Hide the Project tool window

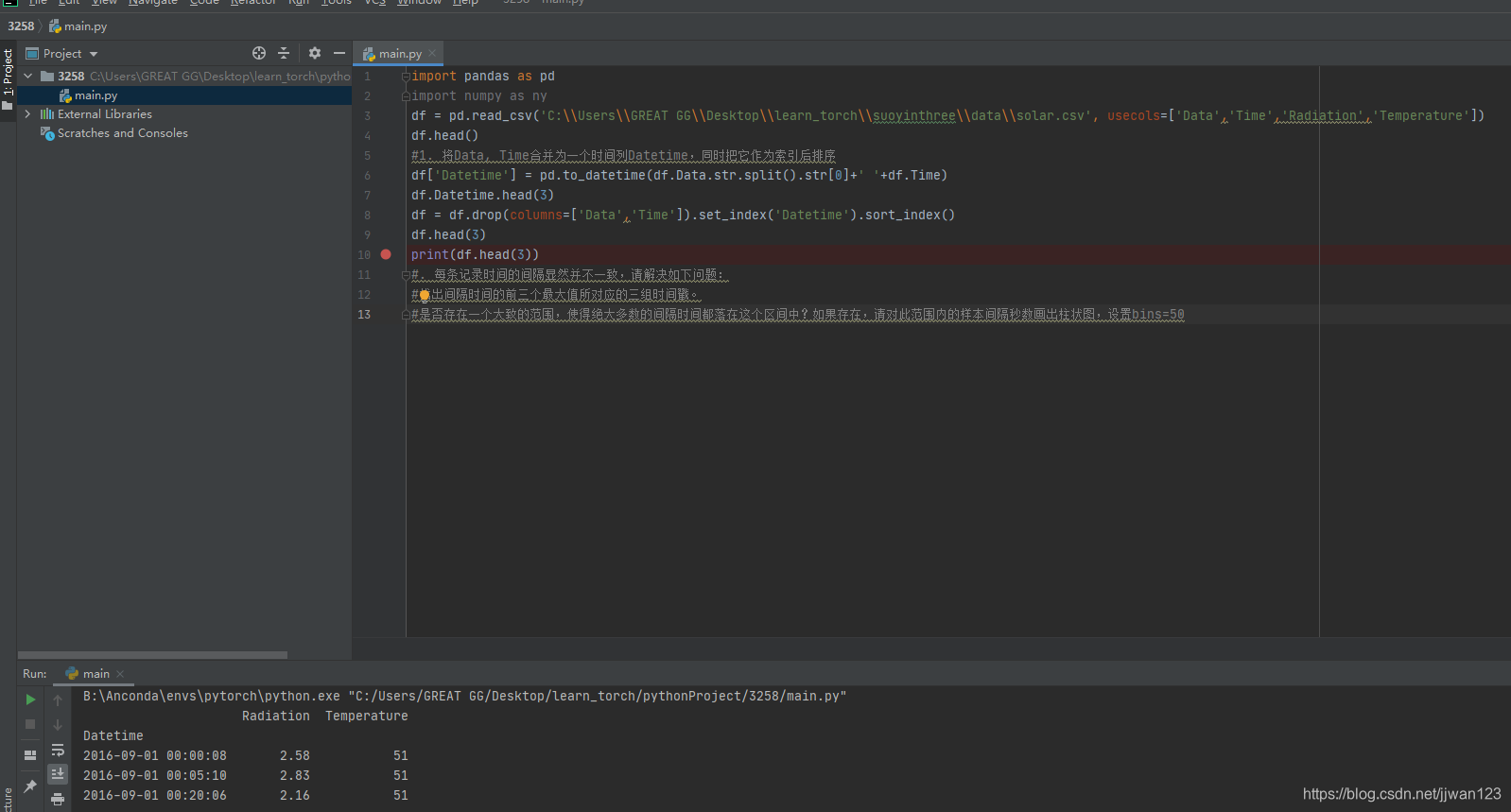click(339, 53)
